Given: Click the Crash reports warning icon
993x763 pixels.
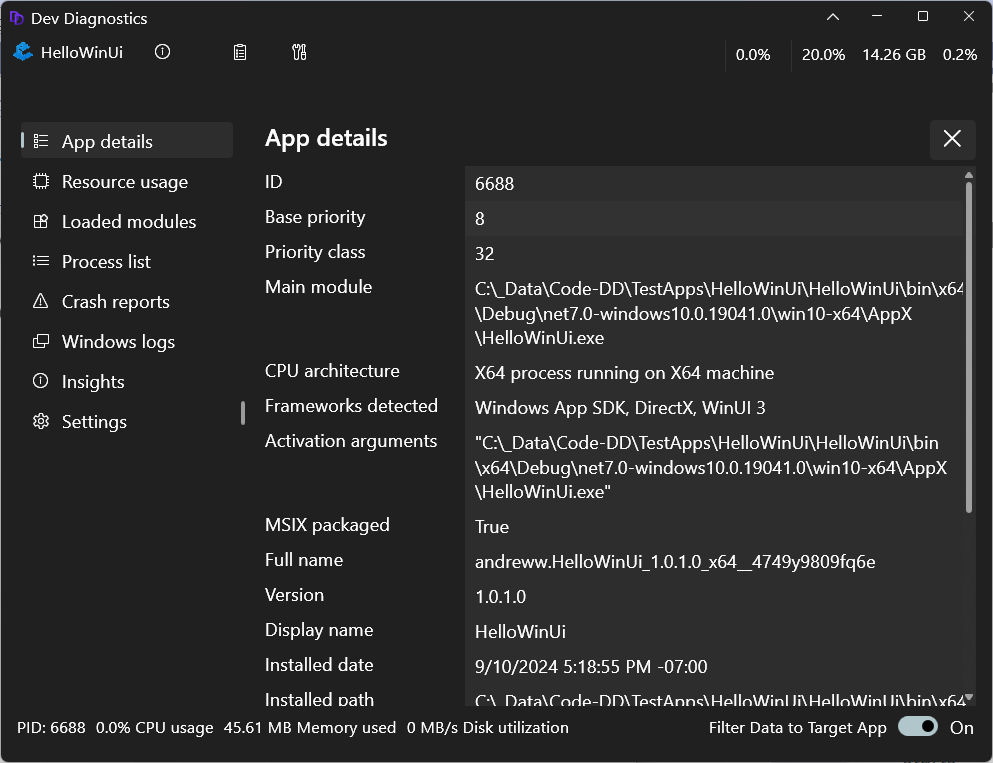Looking at the screenshot, I should [x=41, y=301].
